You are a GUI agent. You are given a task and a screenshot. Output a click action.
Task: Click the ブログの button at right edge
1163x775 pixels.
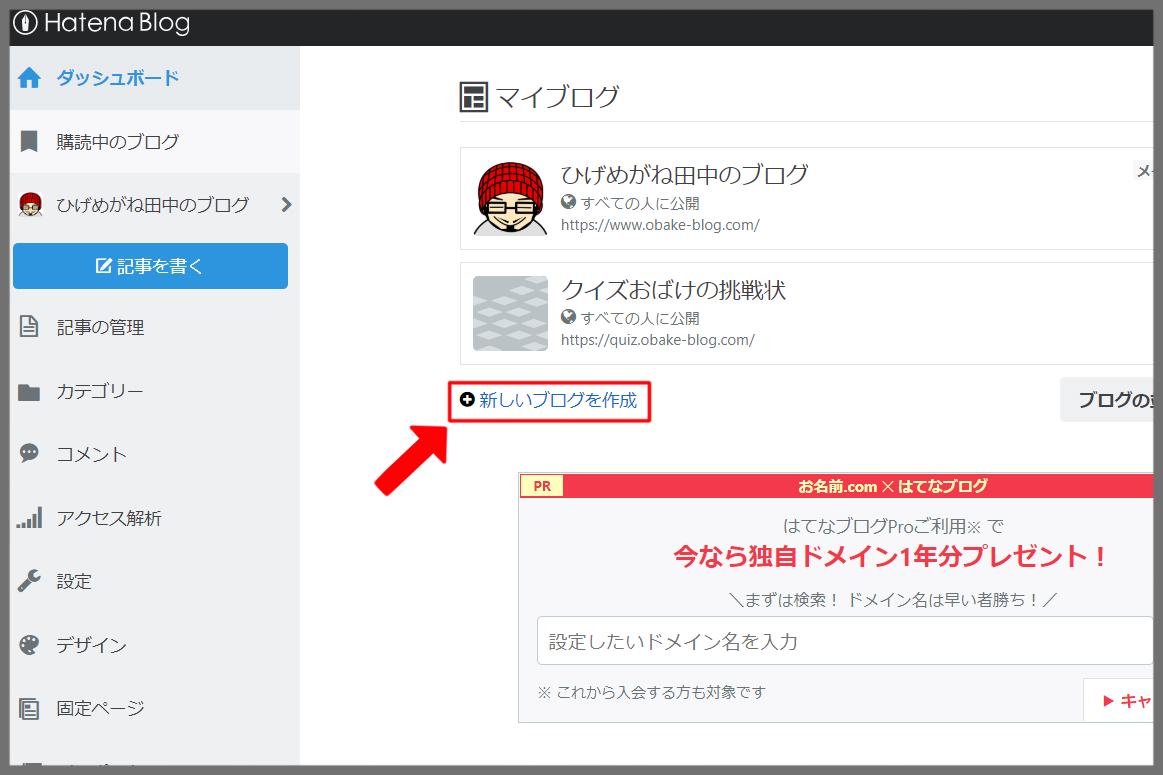pos(1107,400)
